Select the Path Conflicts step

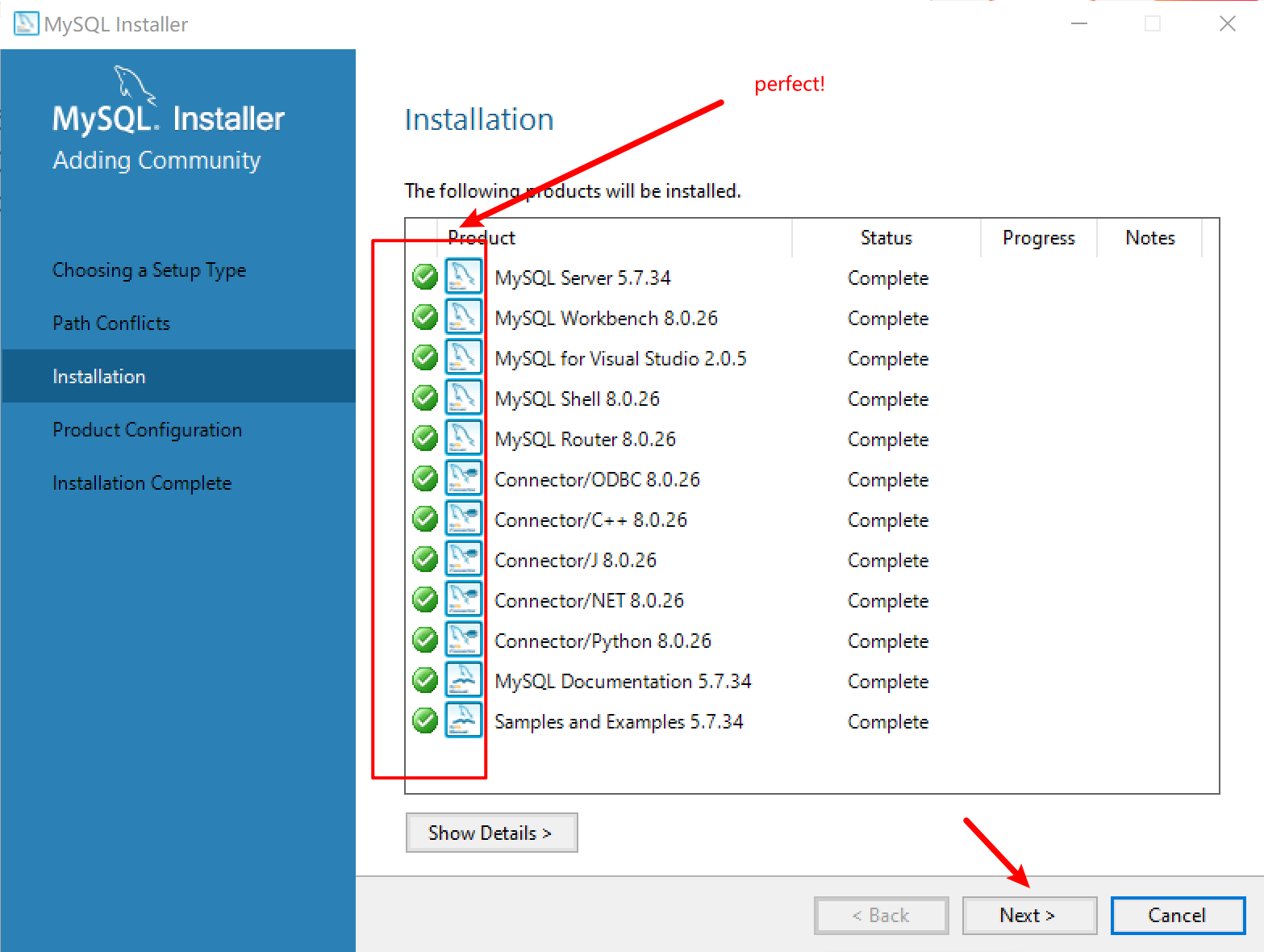tap(111, 324)
